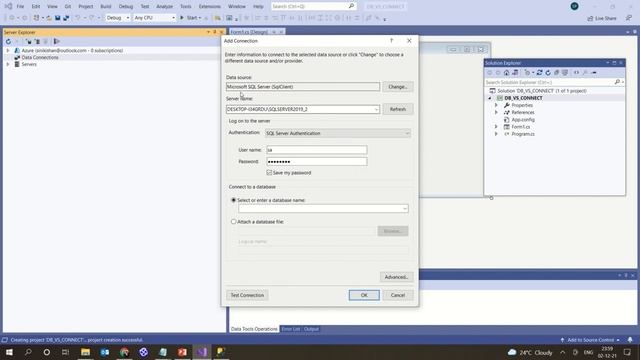
Task: Refresh the Server Explorer tree
Action: [8, 41]
